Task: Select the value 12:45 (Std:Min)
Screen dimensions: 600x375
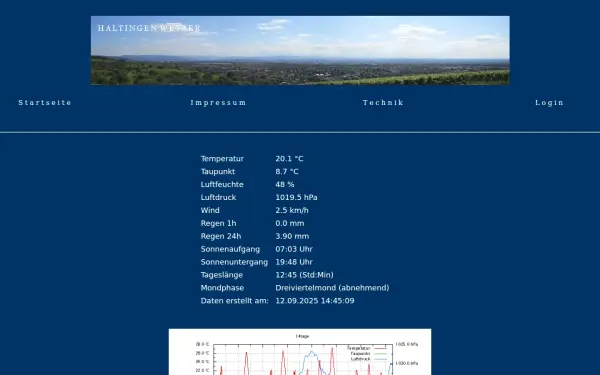Action: point(304,275)
